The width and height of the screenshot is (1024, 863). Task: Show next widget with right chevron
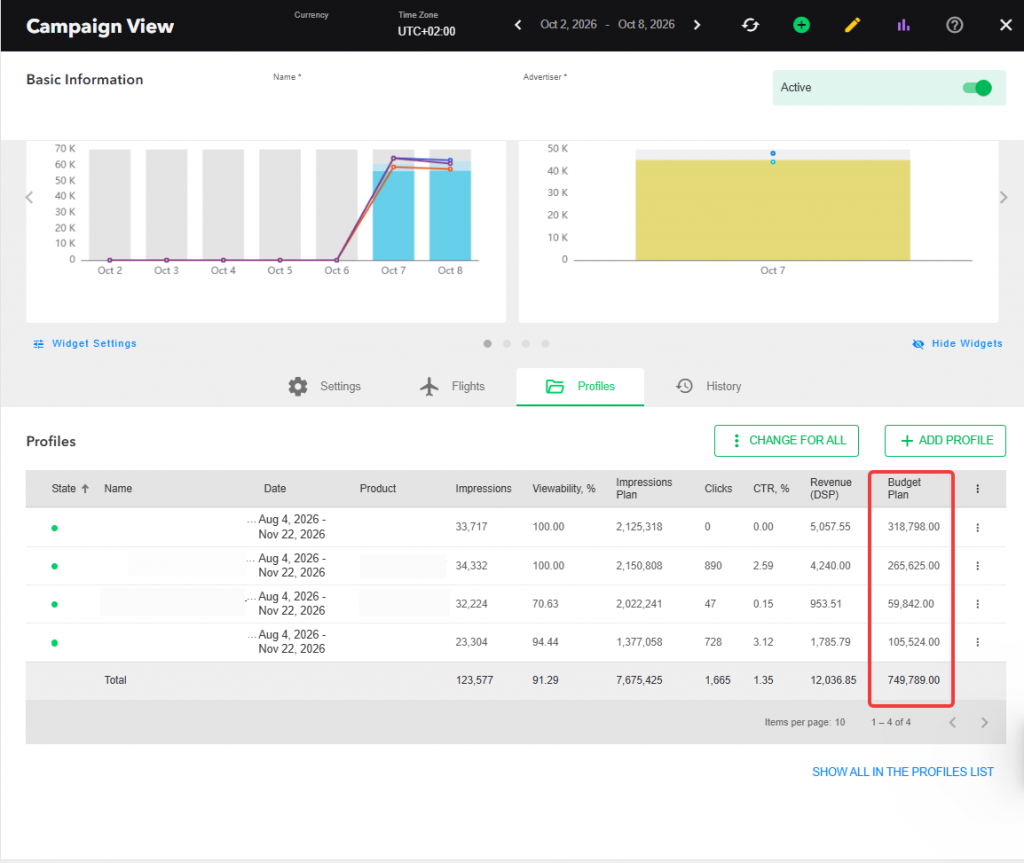click(x=1004, y=197)
